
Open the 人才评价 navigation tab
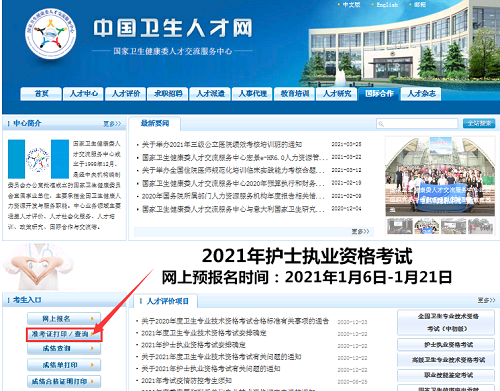pyautogui.click(x=126, y=94)
